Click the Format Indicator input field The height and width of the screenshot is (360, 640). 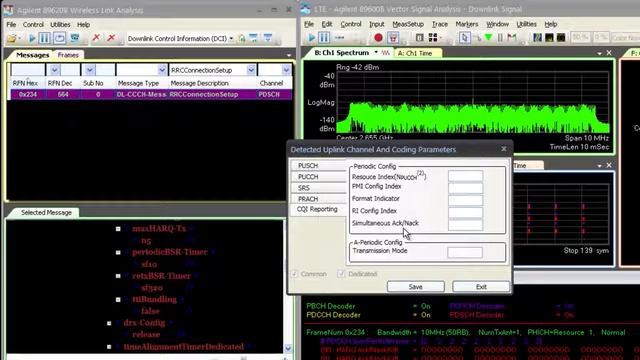465,200
